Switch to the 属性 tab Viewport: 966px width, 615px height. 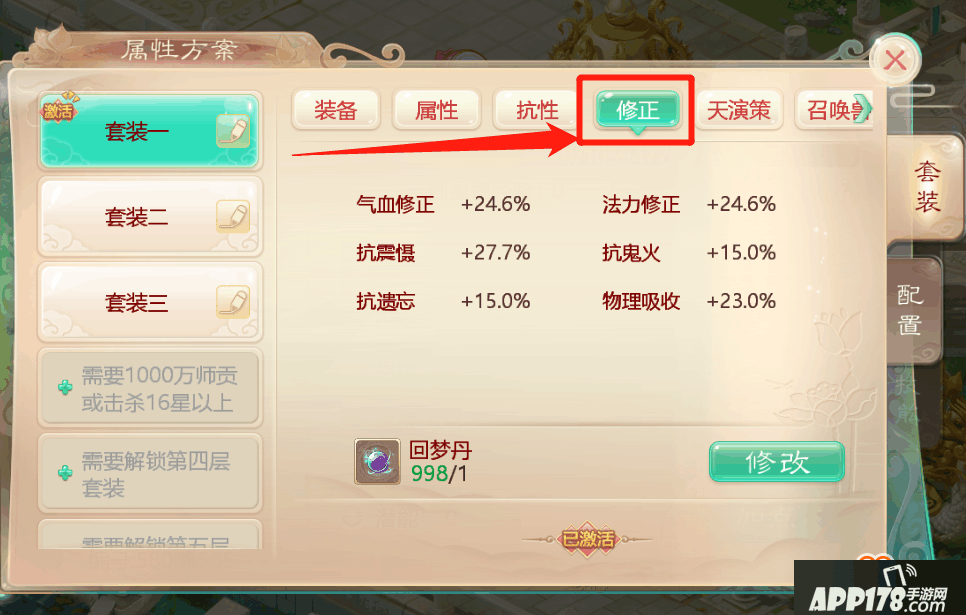[x=437, y=110]
